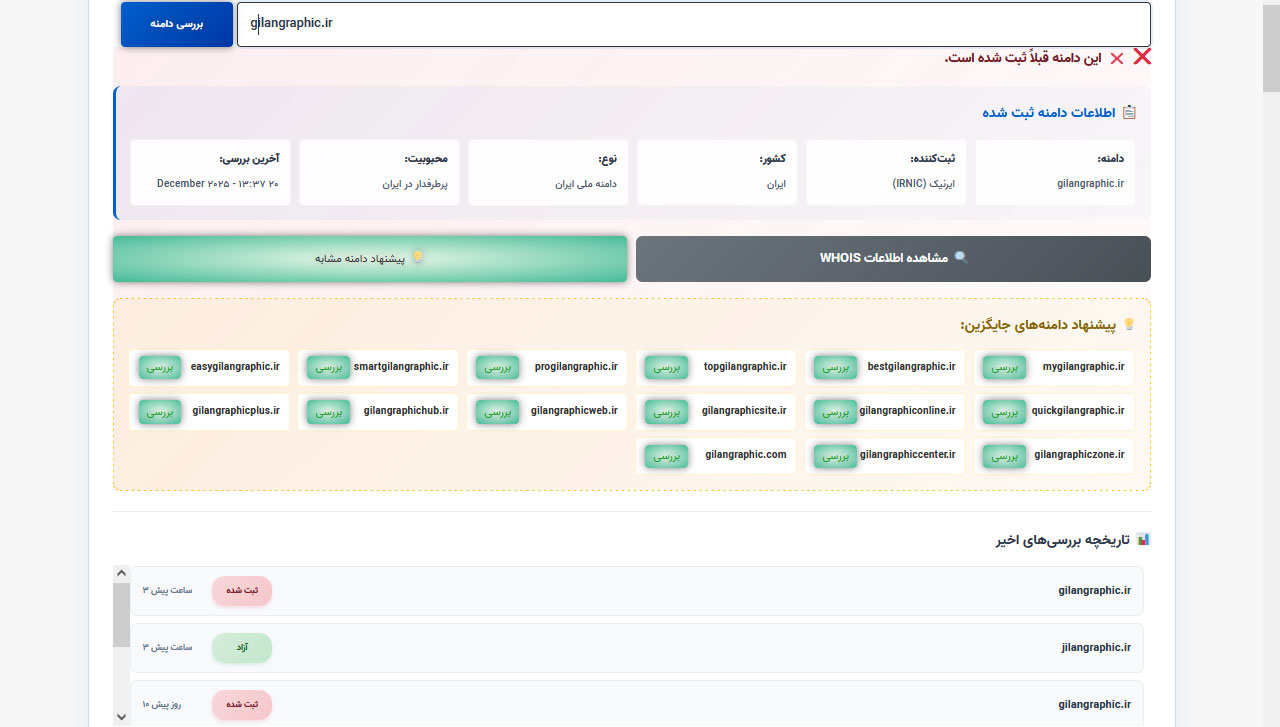Check availability of easygilangraphic.ir
This screenshot has height=727, width=1280.
(160, 368)
